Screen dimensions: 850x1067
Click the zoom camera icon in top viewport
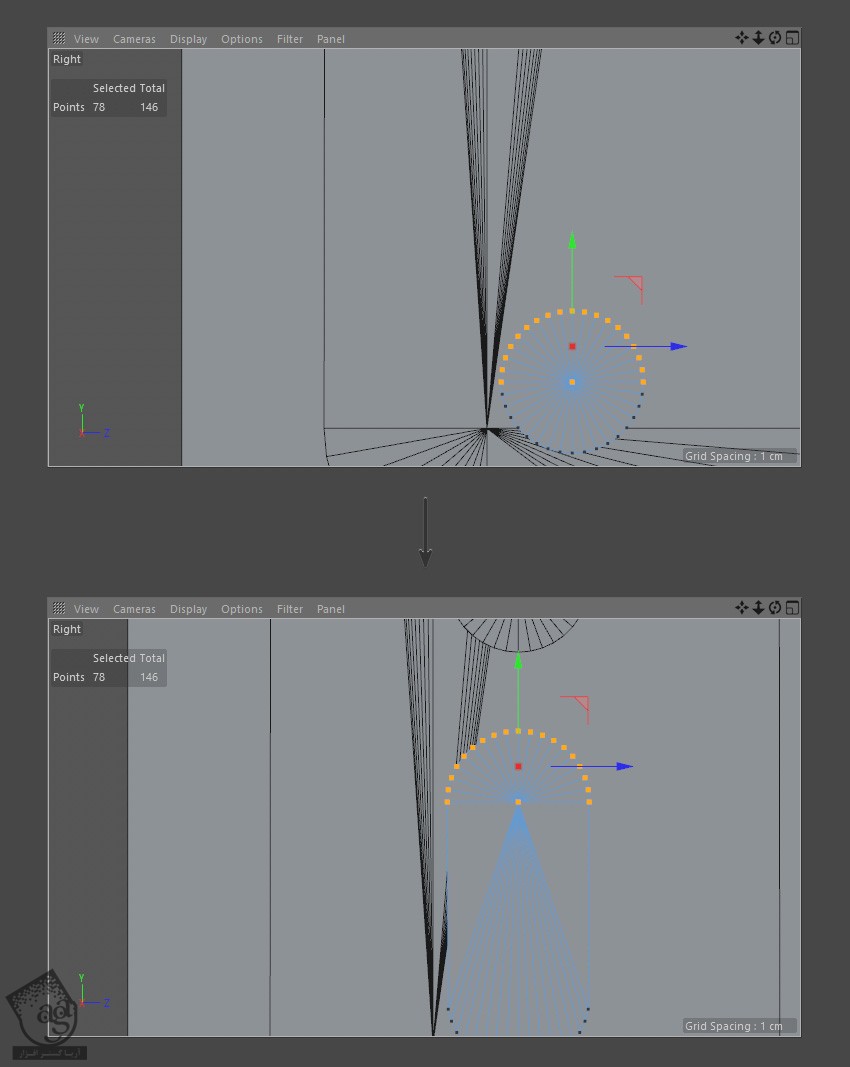coord(758,38)
